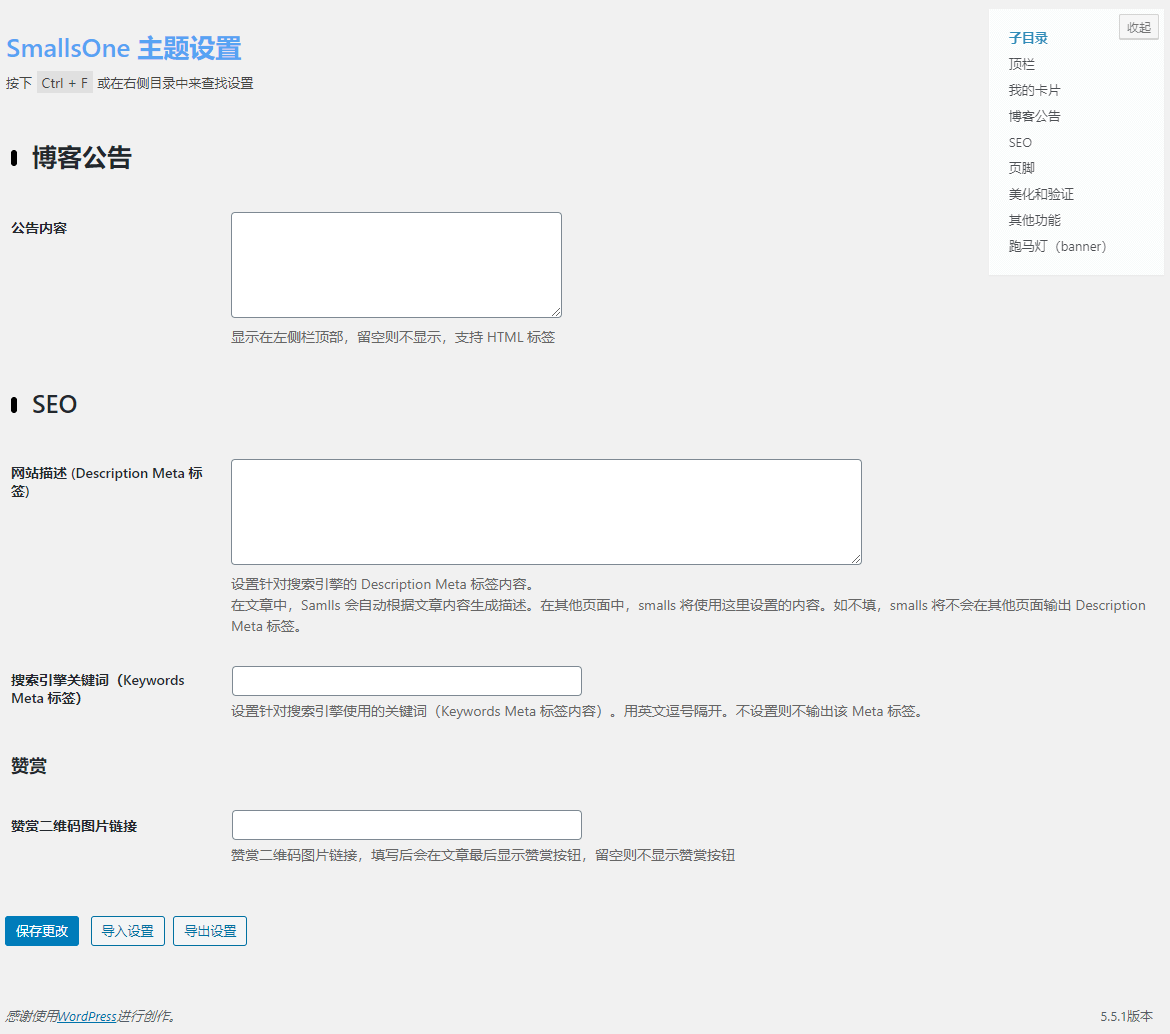The image size is (1170, 1034).
Task: Navigate to 其他功能 settings
Action: click(1034, 219)
